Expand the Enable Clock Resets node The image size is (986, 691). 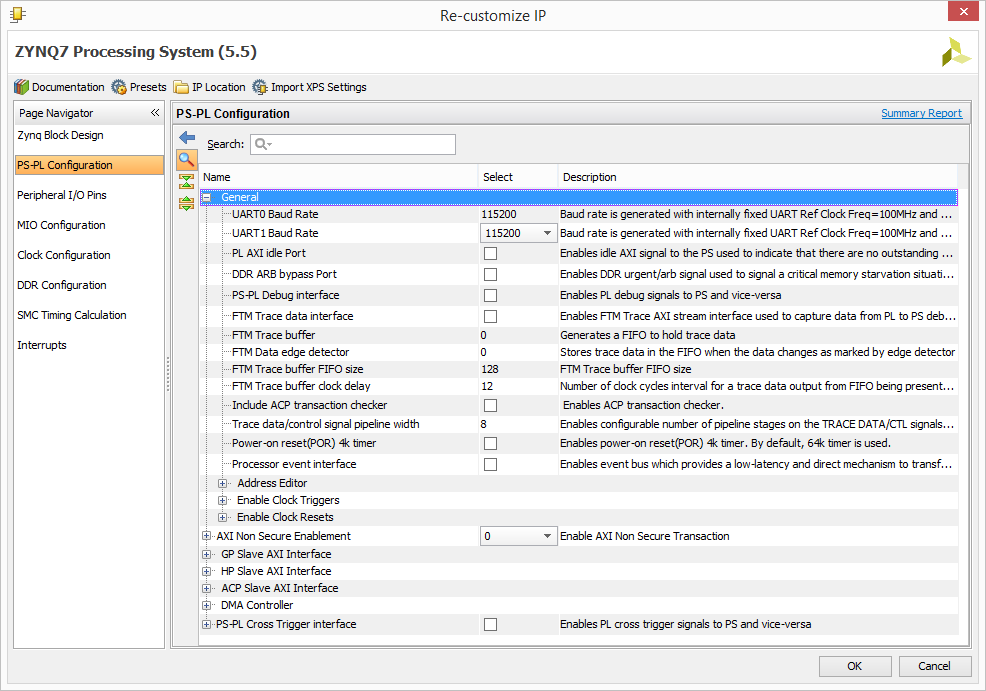[x=223, y=517]
